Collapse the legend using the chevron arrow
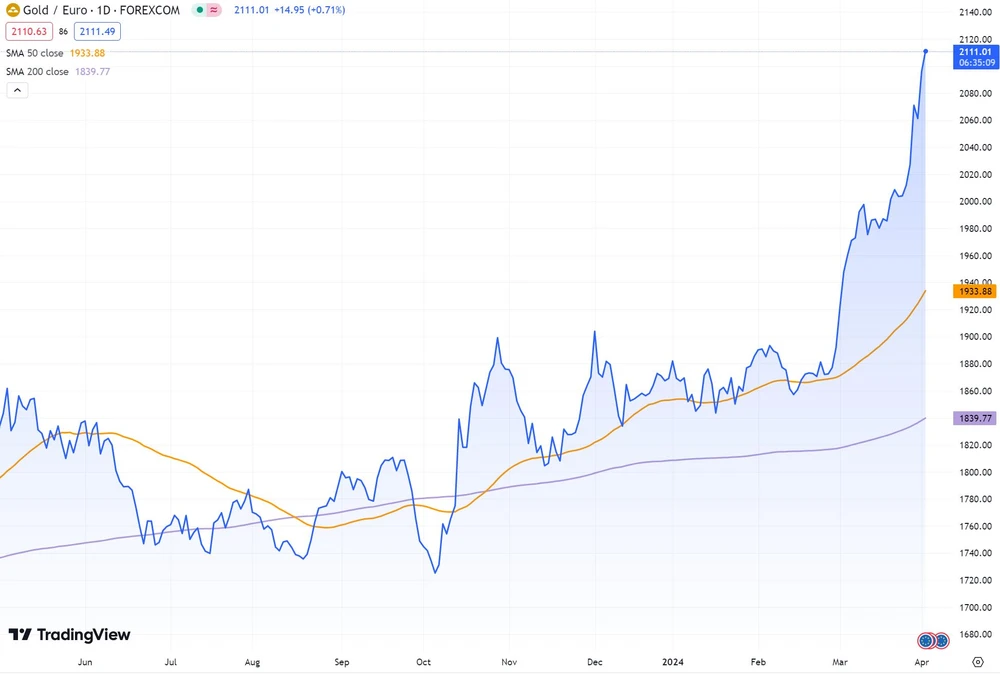Screen dimensions: 1000x674 pyautogui.click(x=17, y=90)
